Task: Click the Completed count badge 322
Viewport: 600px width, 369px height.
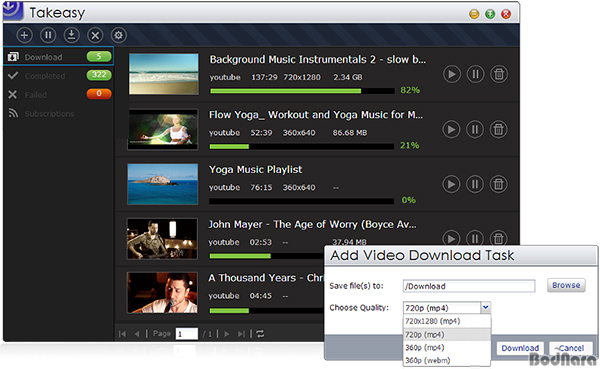Action: pos(99,75)
